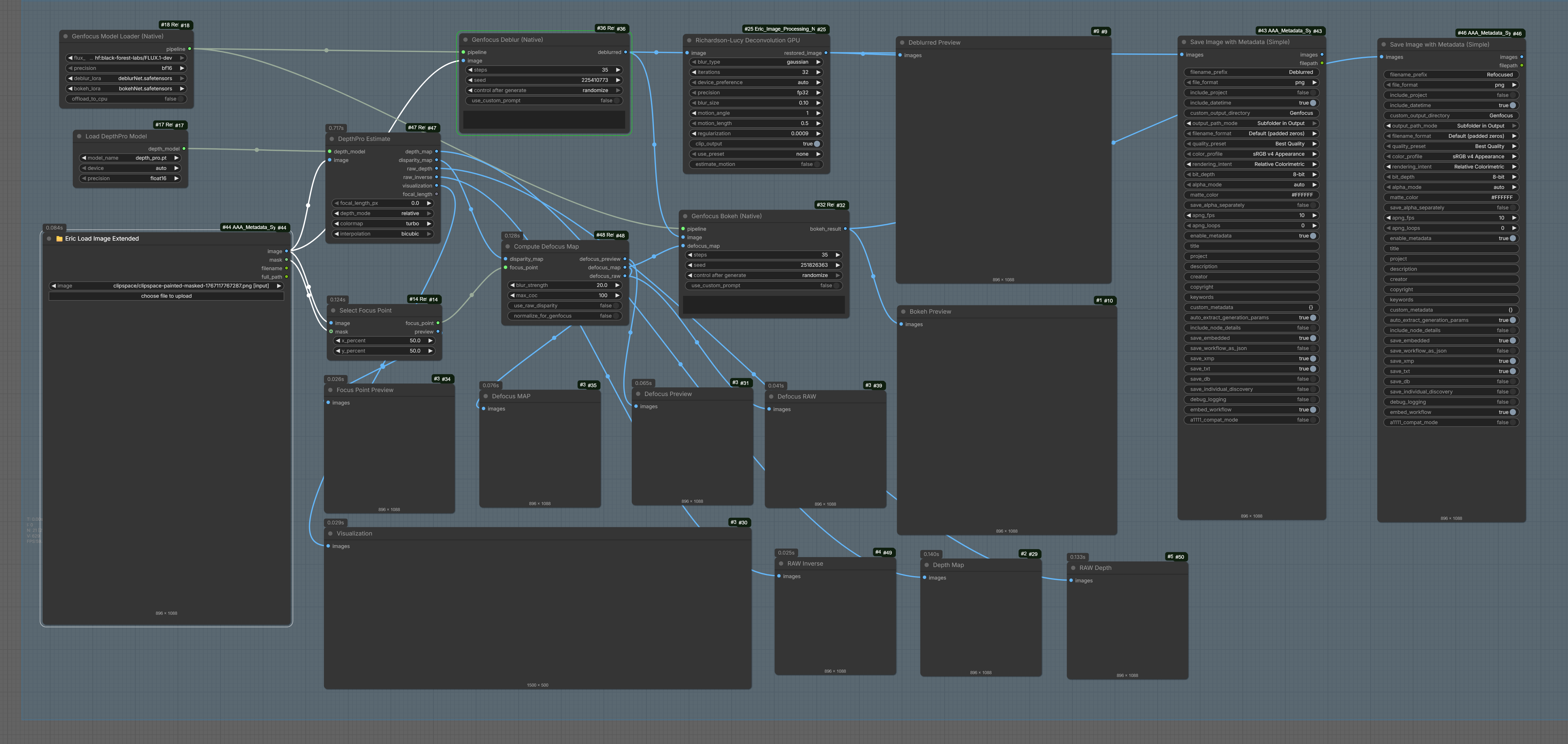Collapse the Visualization node dot
This screenshot has width=1568, height=744.
point(331,533)
